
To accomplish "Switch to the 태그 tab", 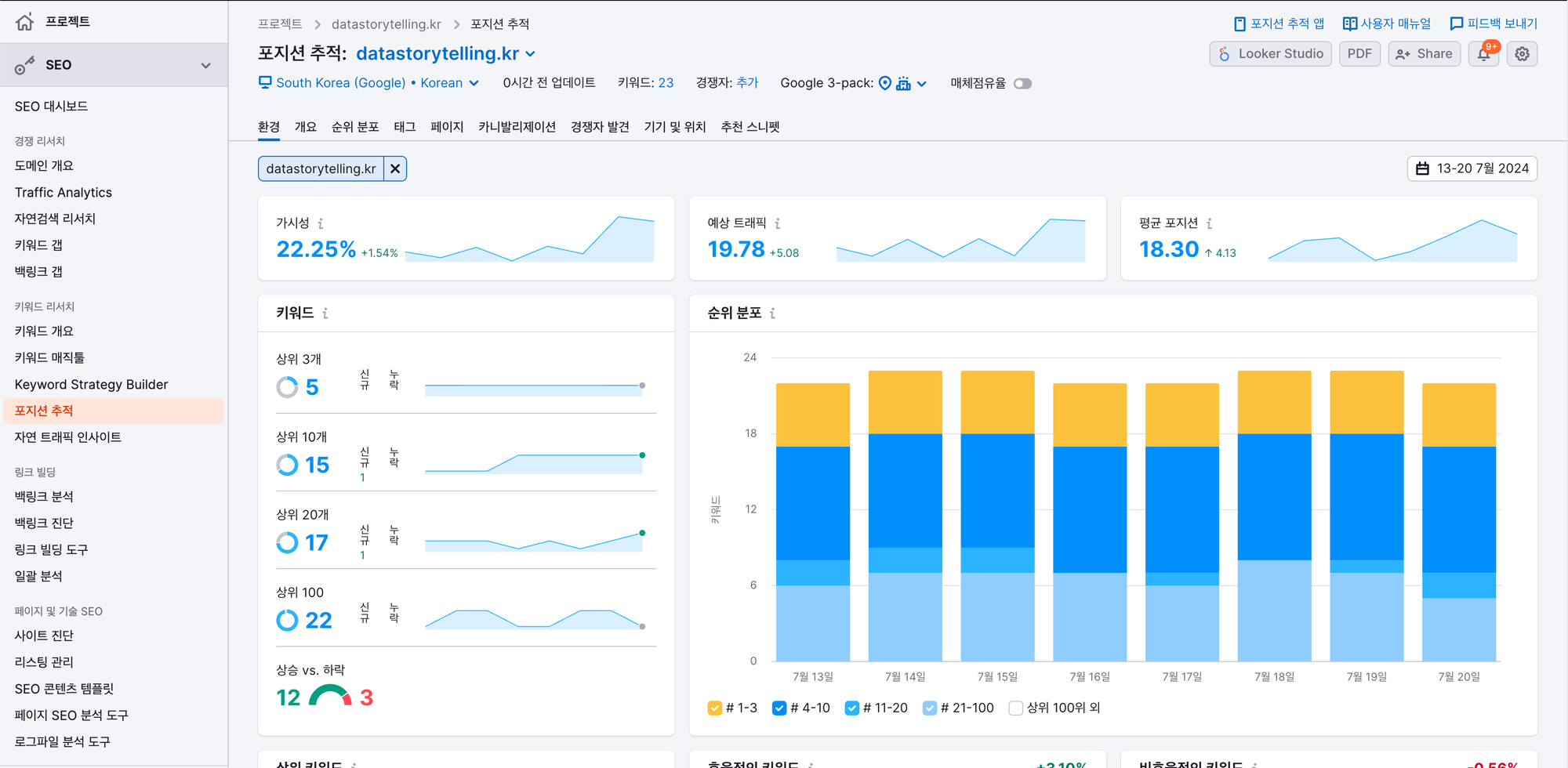I will coord(405,127).
